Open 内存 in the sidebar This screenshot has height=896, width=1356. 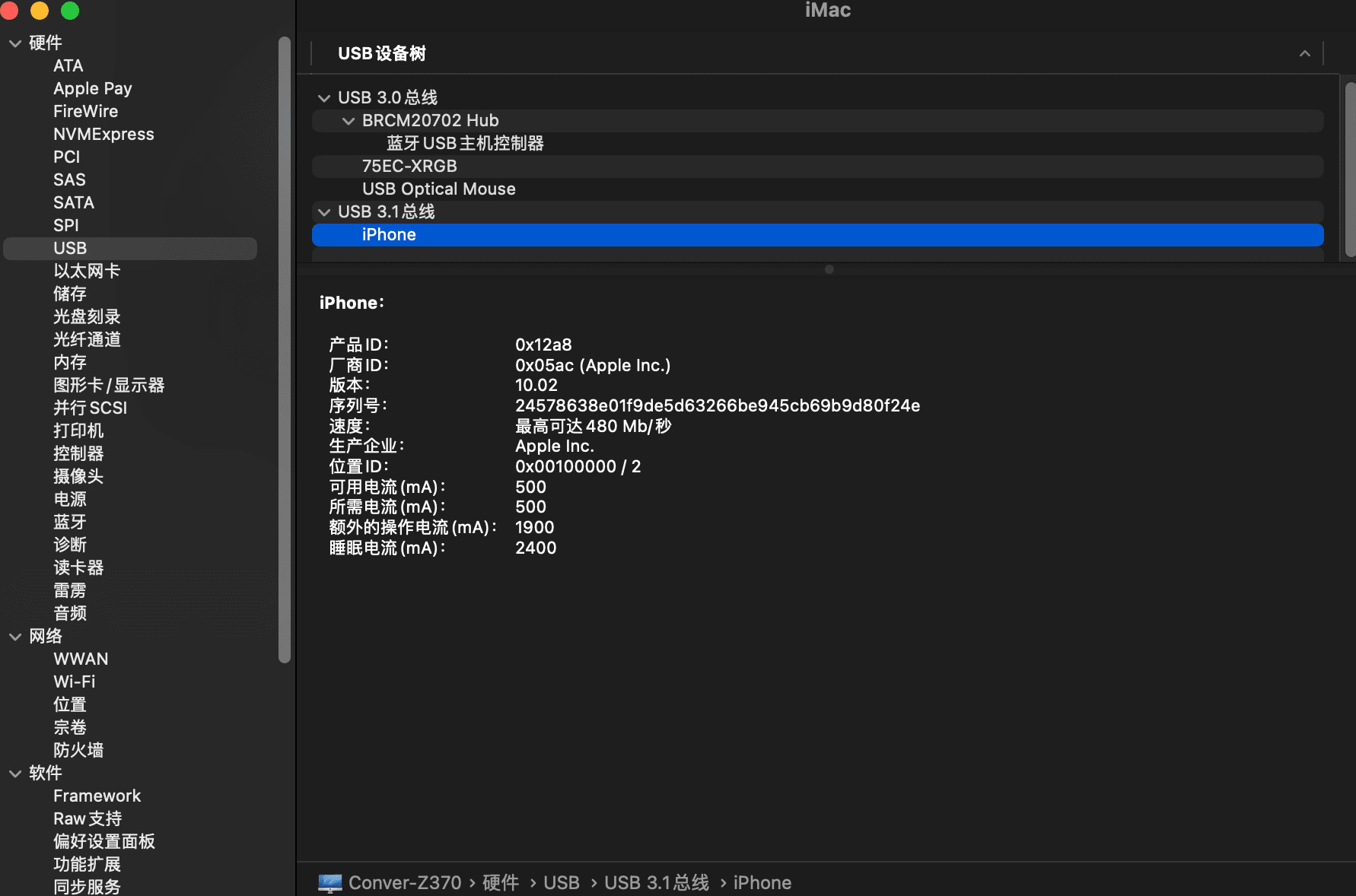point(70,363)
